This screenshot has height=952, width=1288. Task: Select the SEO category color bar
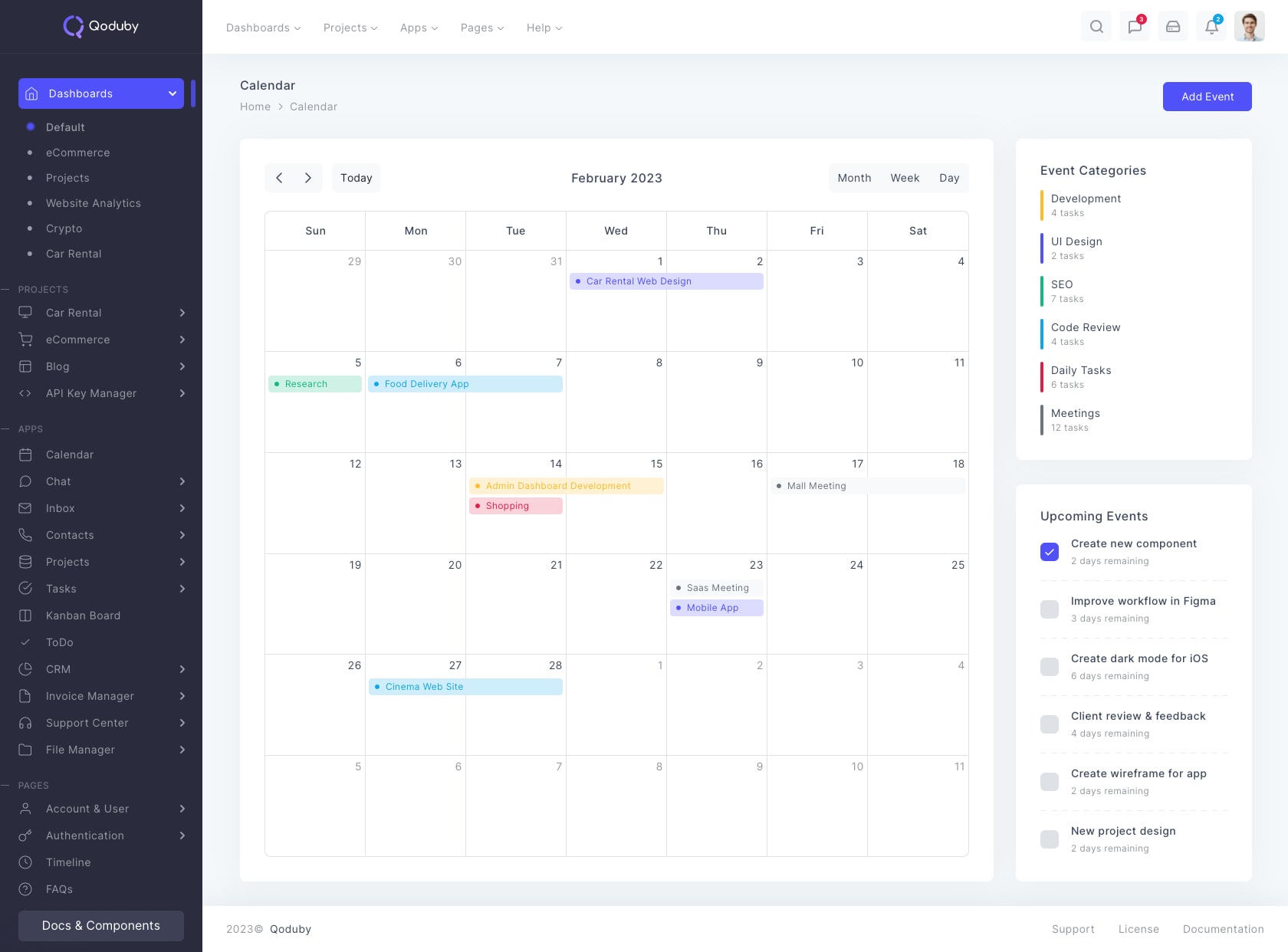(1042, 291)
